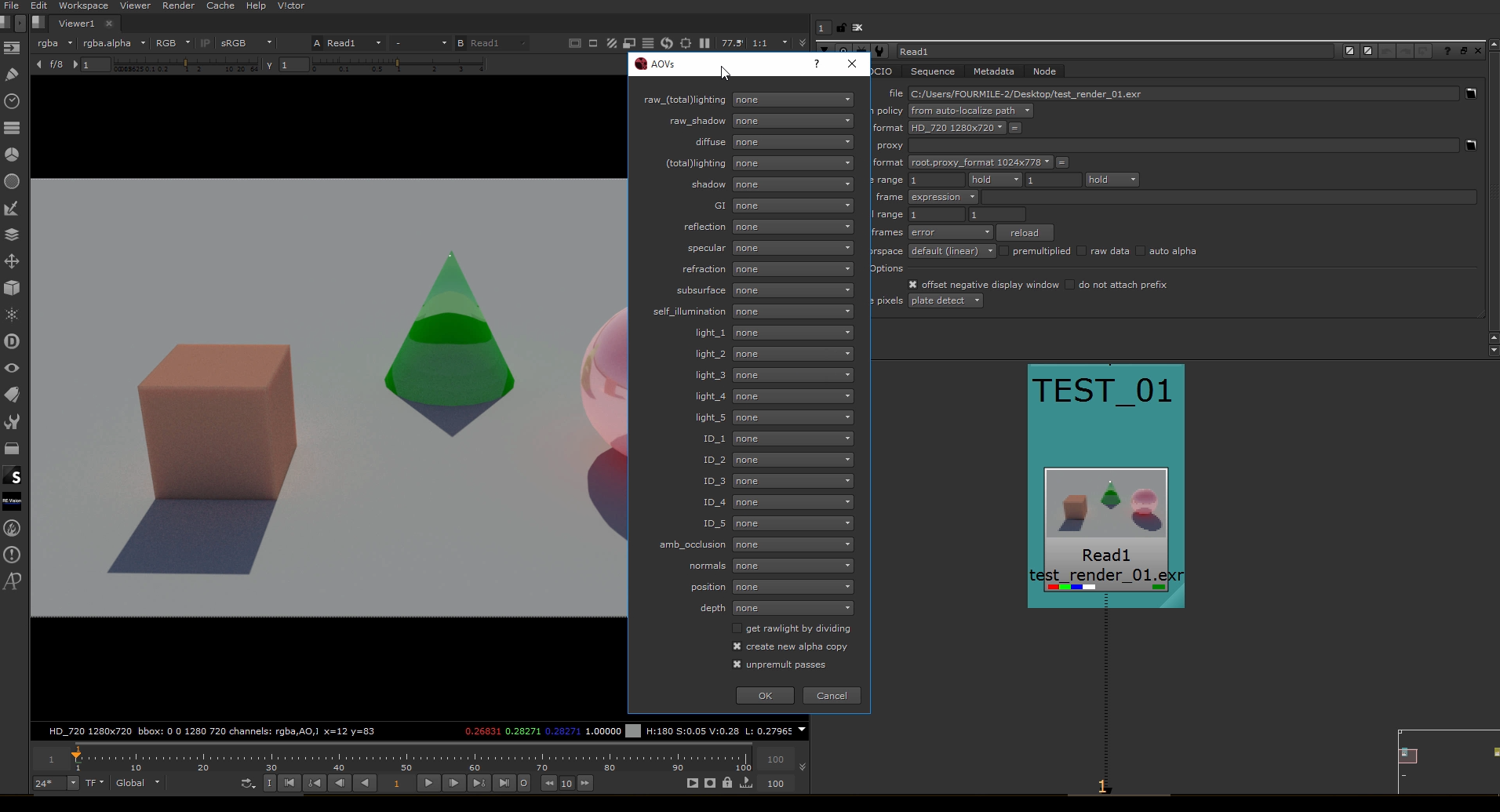Open the Views eye icon in toolbar

(12, 368)
